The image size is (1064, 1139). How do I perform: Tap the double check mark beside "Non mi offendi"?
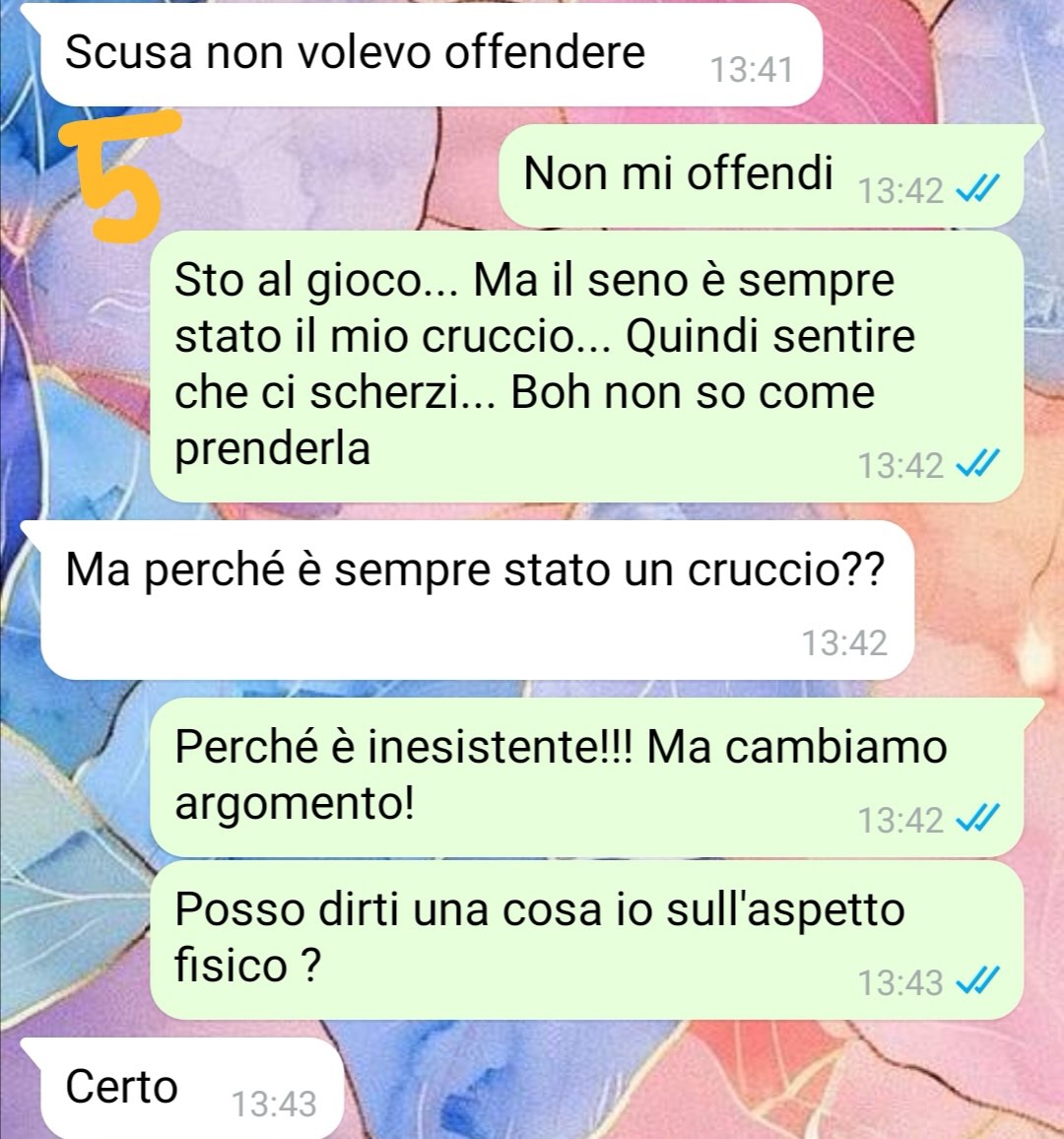pos(977,189)
